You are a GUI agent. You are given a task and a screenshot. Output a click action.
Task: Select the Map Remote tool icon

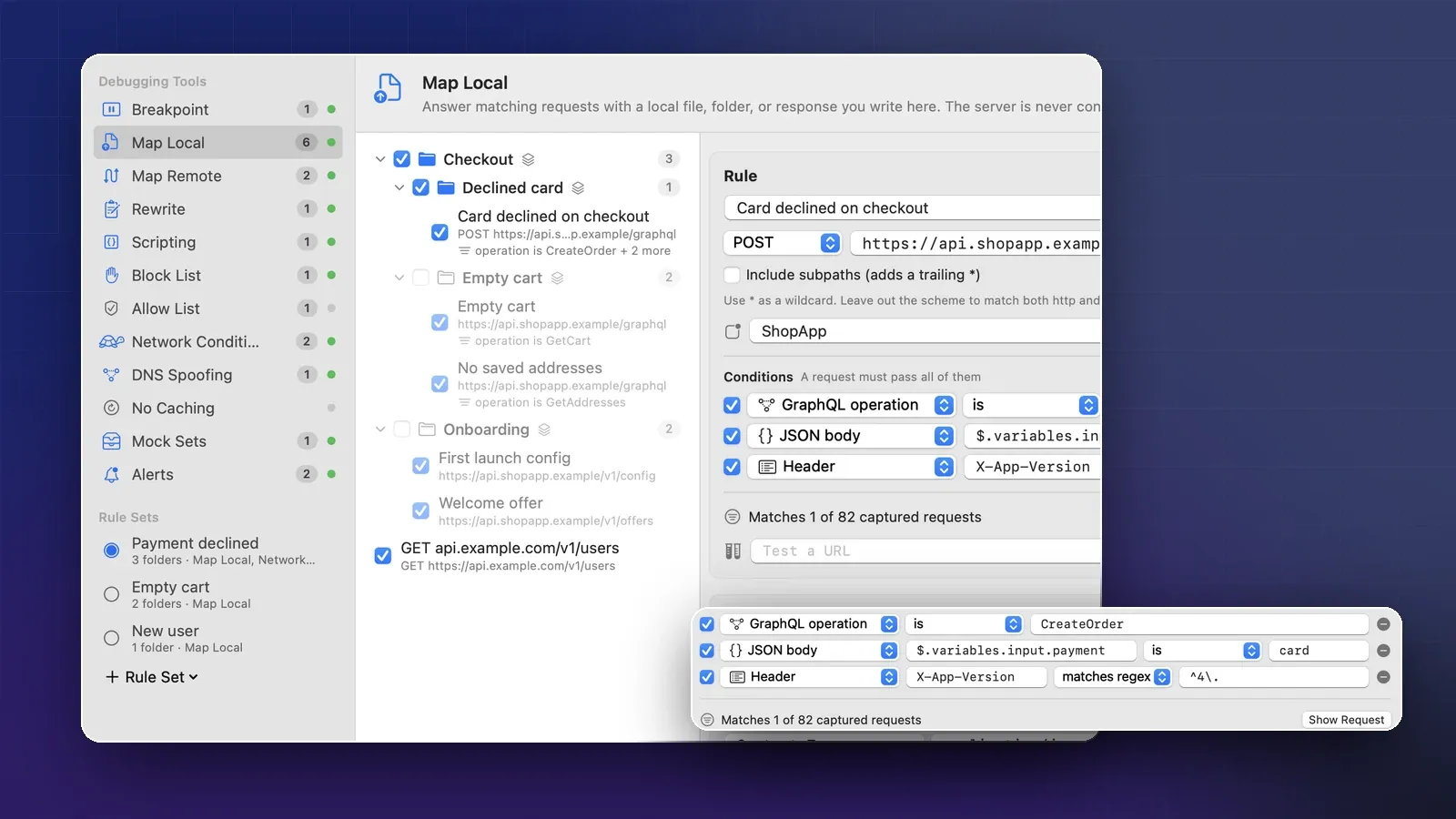[111, 176]
